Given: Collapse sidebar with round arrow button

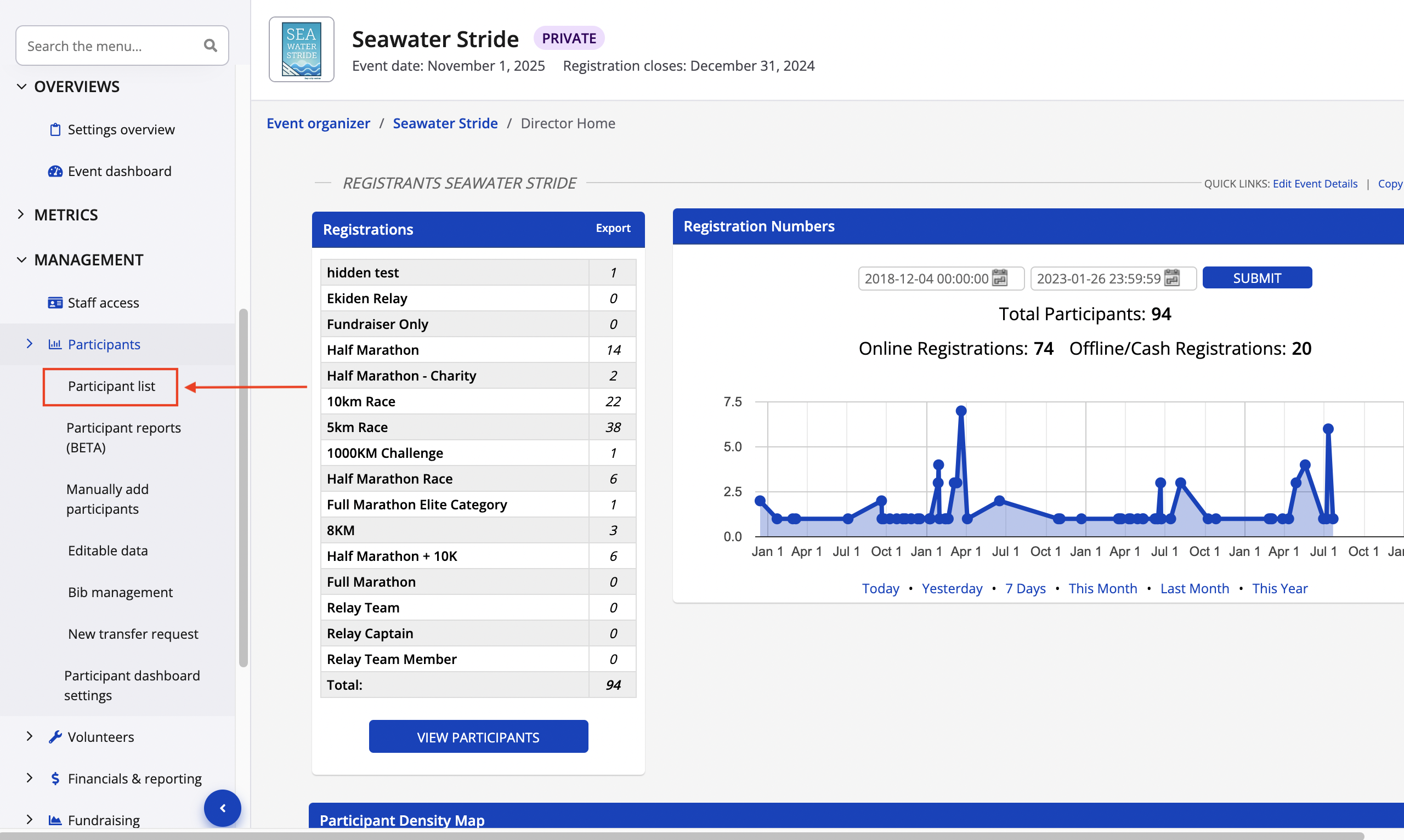Looking at the screenshot, I should pyautogui.click(x=223, y=808).
